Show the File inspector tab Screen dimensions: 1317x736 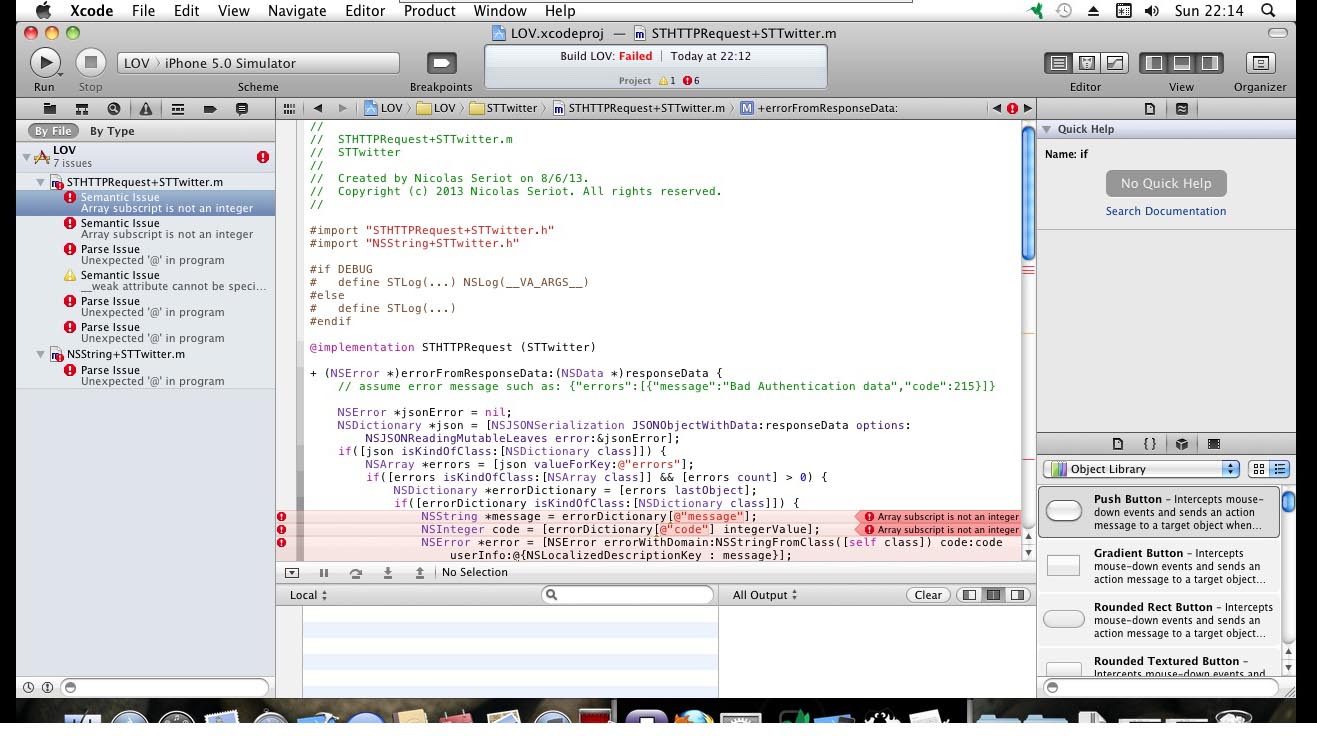1150,108
